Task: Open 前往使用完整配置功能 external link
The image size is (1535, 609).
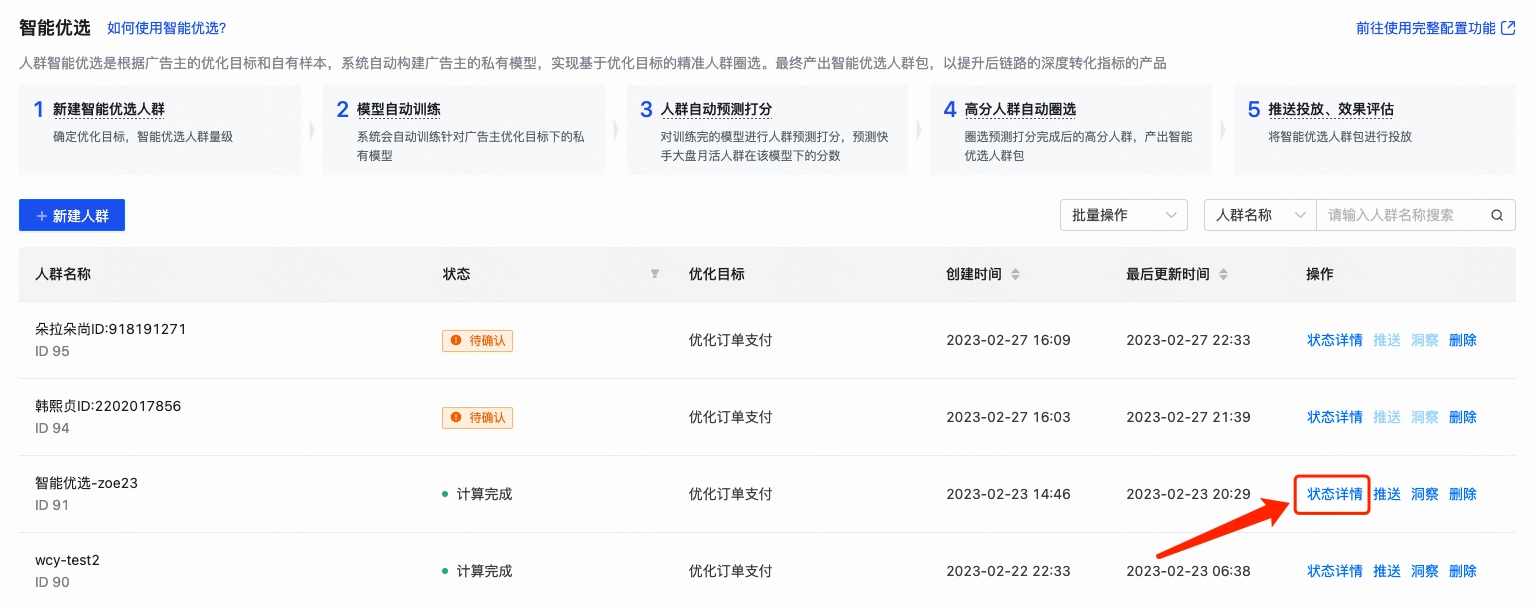Action: pos(1435,28)
